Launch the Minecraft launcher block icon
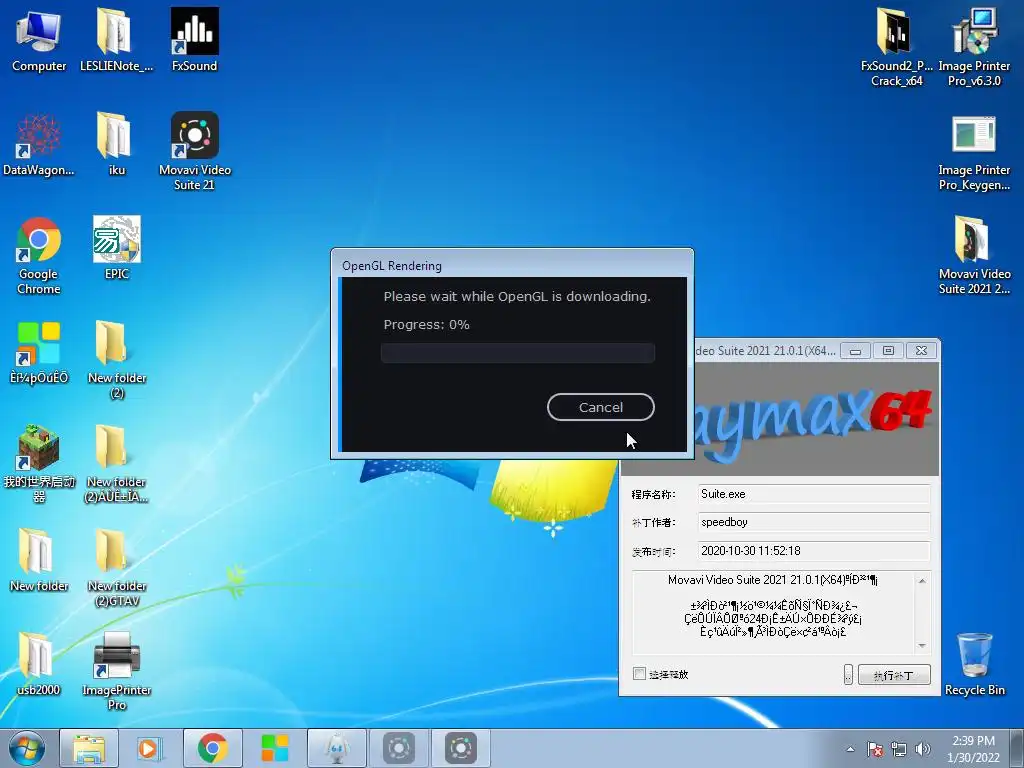The image size is (1024, 768). tap(39, 464)
